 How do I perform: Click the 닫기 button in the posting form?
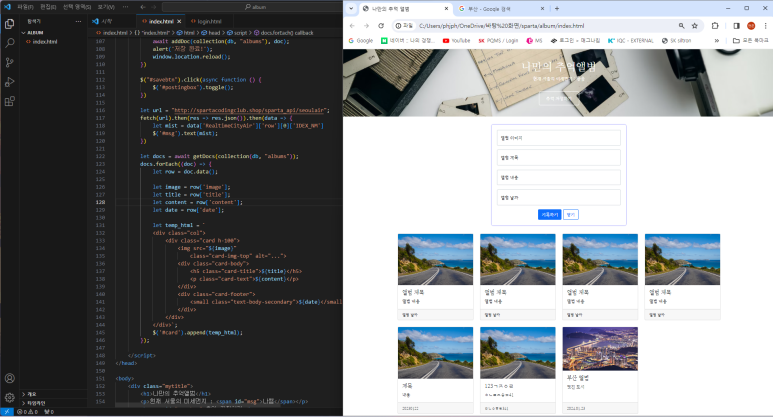tap(570, 215)
